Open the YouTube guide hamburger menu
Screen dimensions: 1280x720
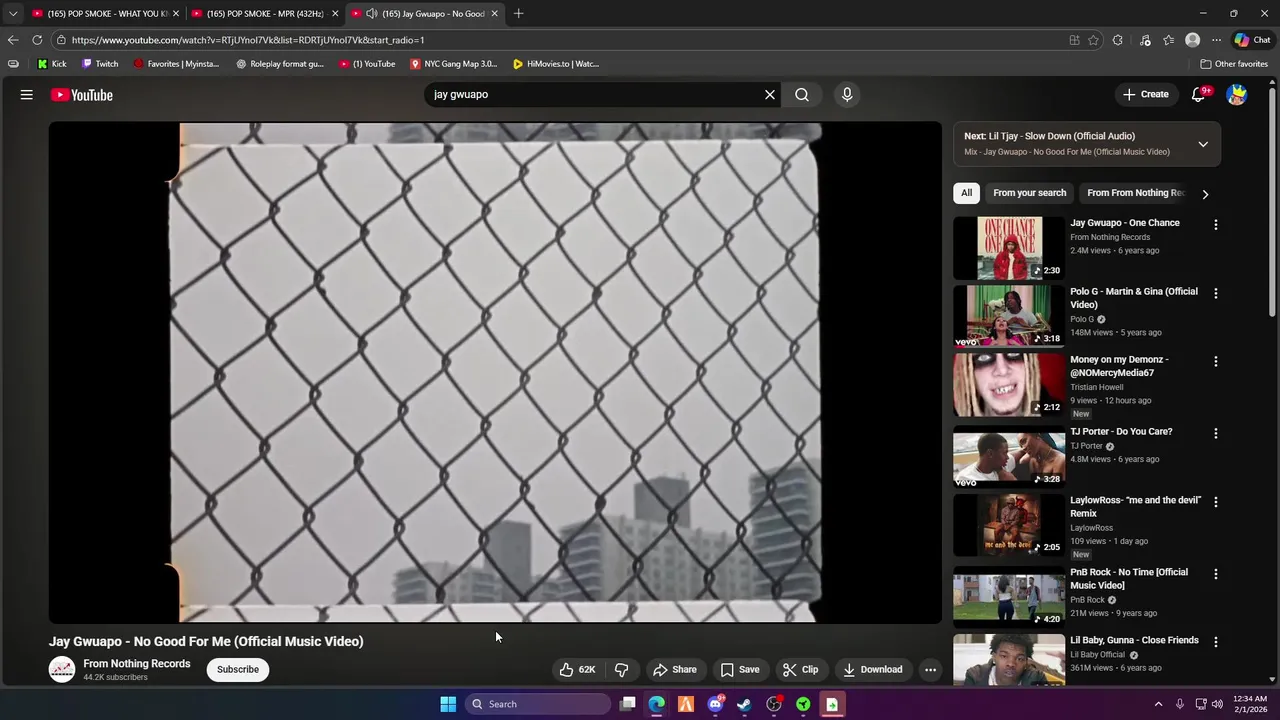pyautogui.click(x=27, y=95)
